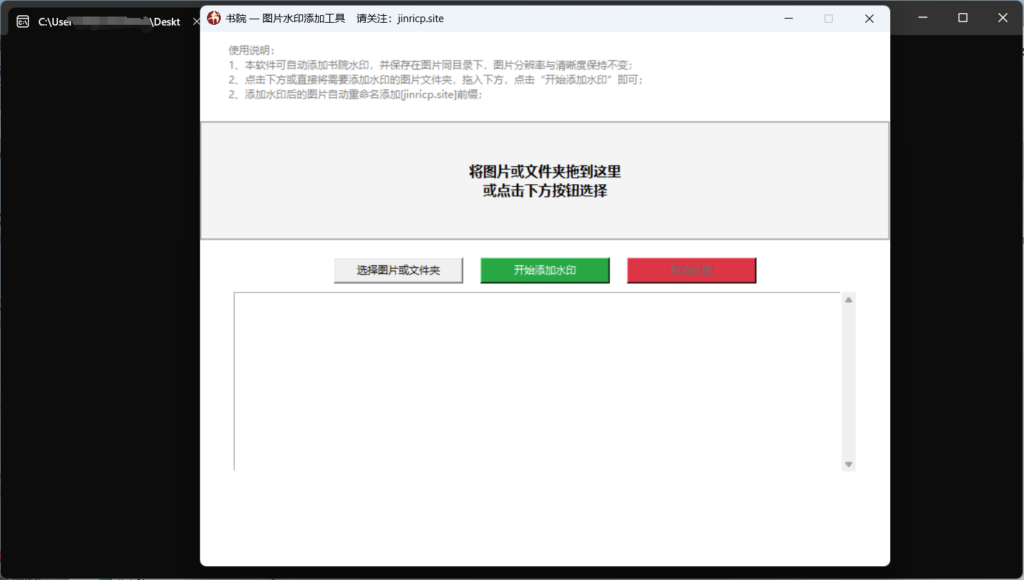
Task: Start watermarking via the green 开始添加水印 button
Action: pyautogui.click(x=545, y=270)
